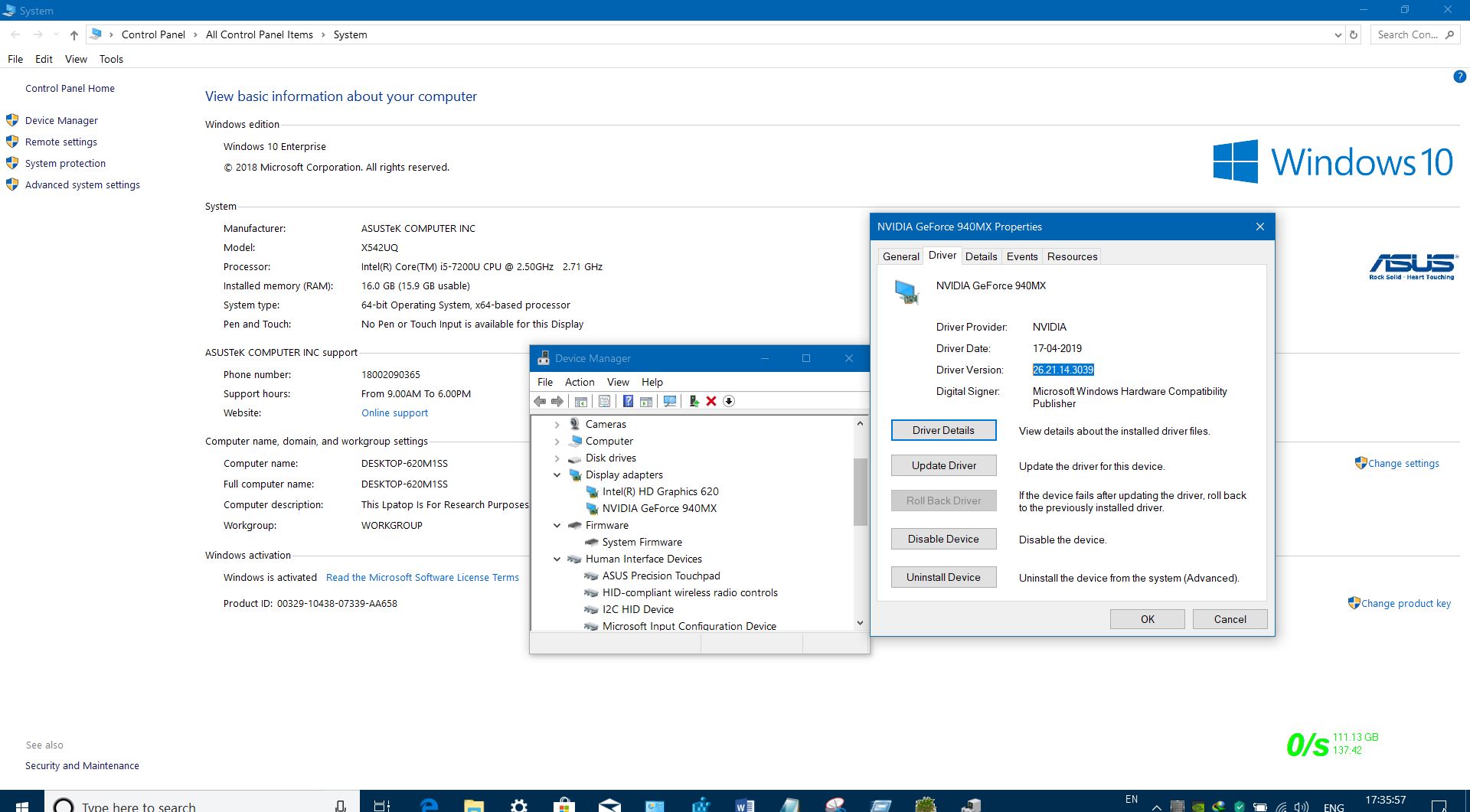Open Settings gear on the taskbar

pyautogui.click(x=519, y=805)
